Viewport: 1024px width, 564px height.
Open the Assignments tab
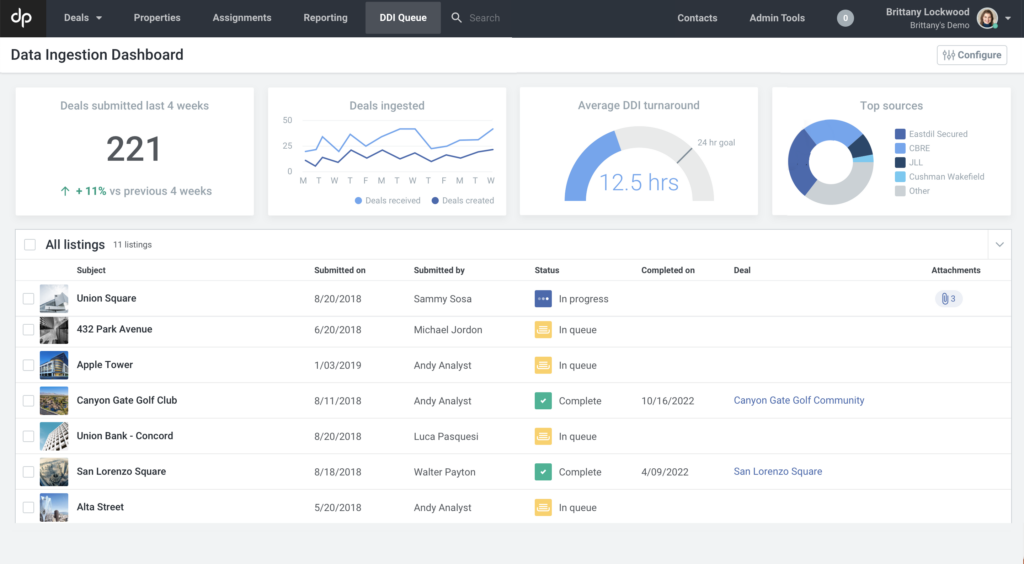coord(242,18)
